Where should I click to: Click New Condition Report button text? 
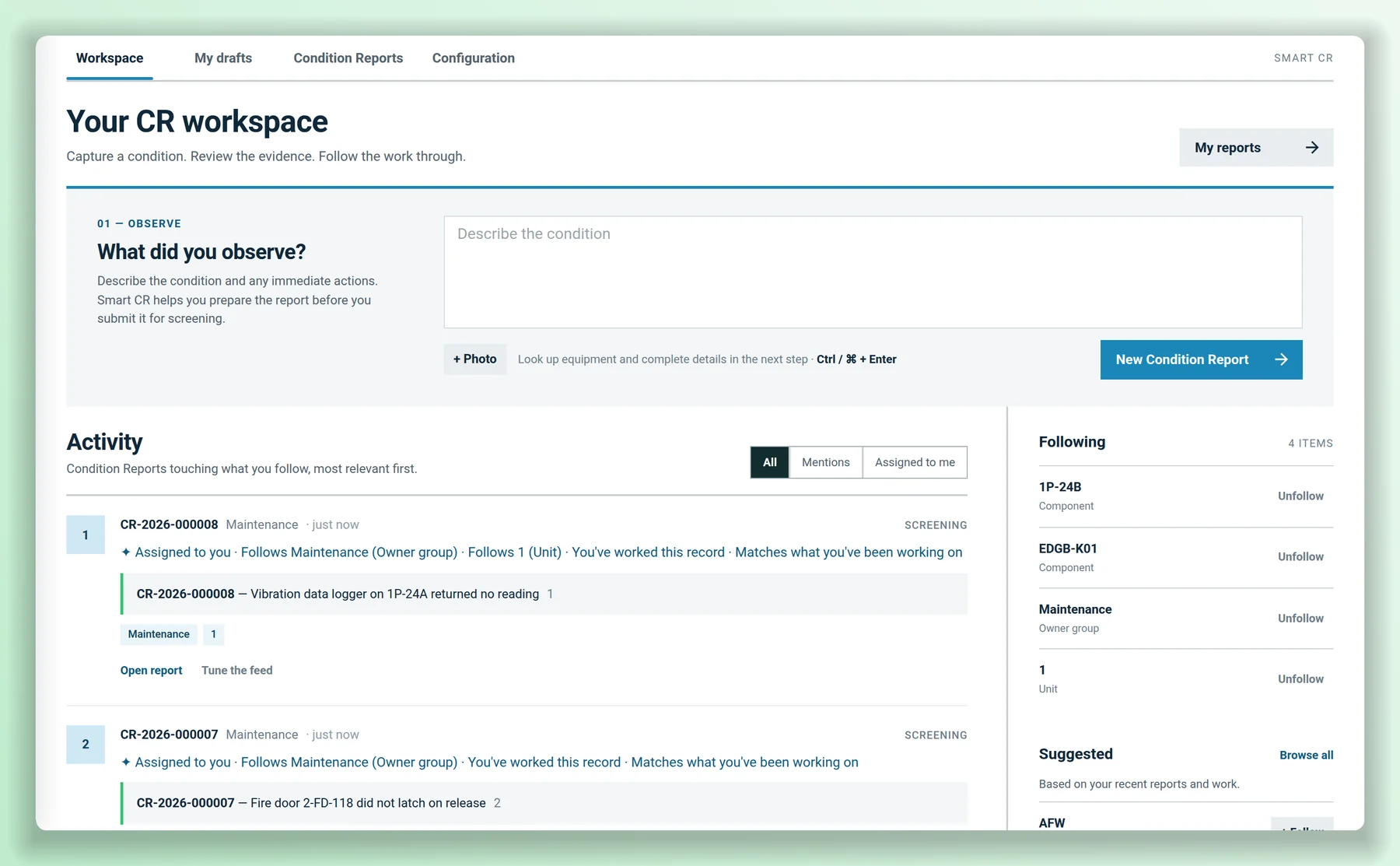pos(1182,359)
